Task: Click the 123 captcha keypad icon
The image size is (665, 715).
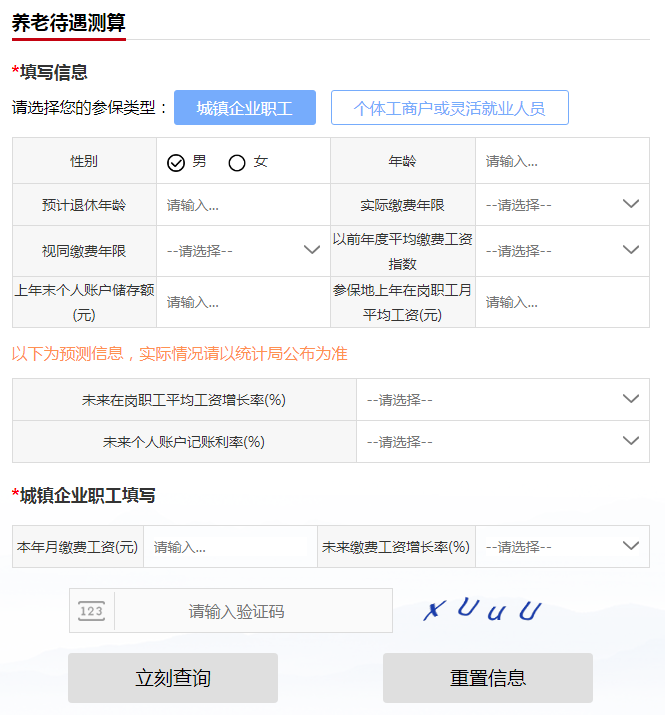Action: click(91, 611)
